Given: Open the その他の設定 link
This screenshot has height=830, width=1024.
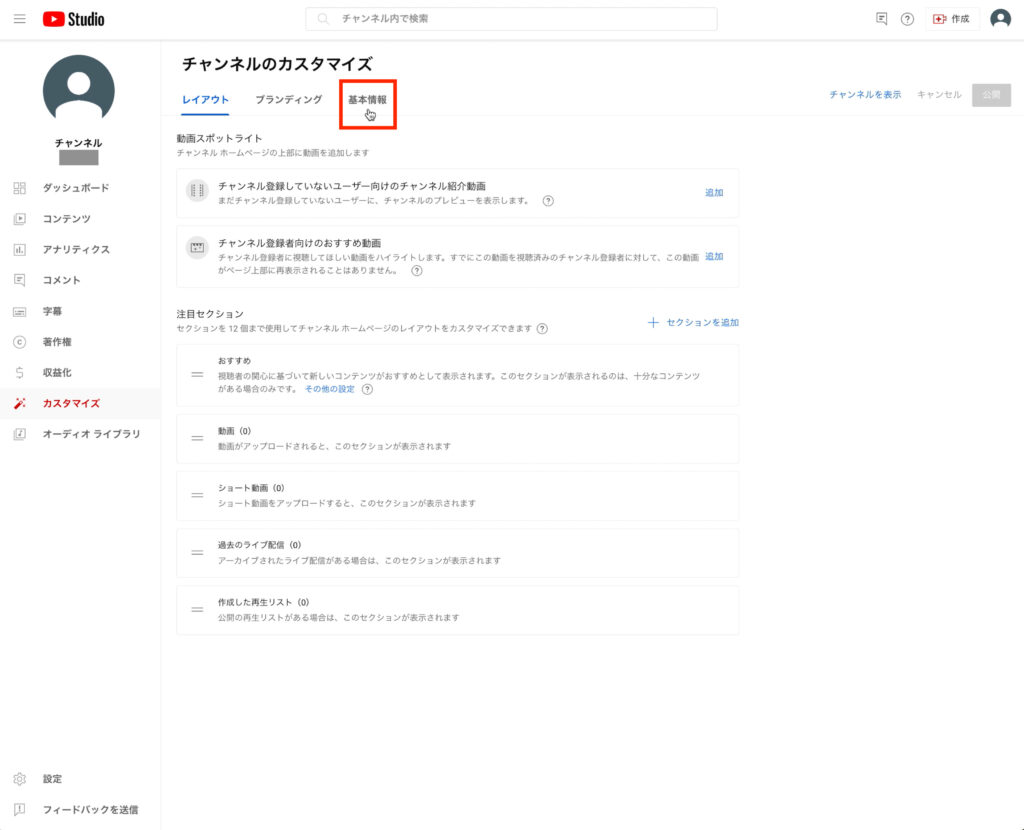Looking at the screenshot, I should click(x=330, y=390).
